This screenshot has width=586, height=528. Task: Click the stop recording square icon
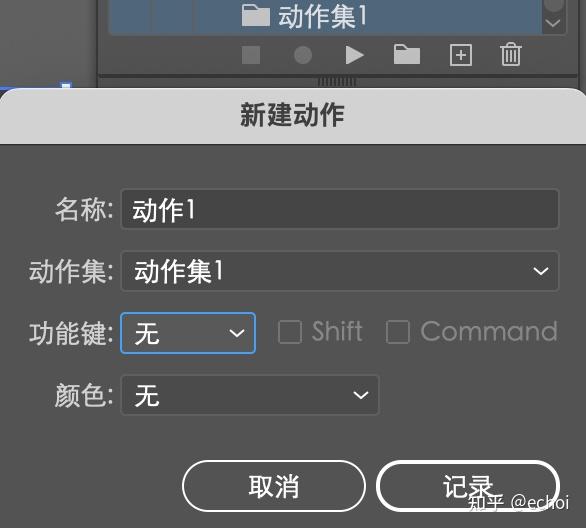coord(251,55)
